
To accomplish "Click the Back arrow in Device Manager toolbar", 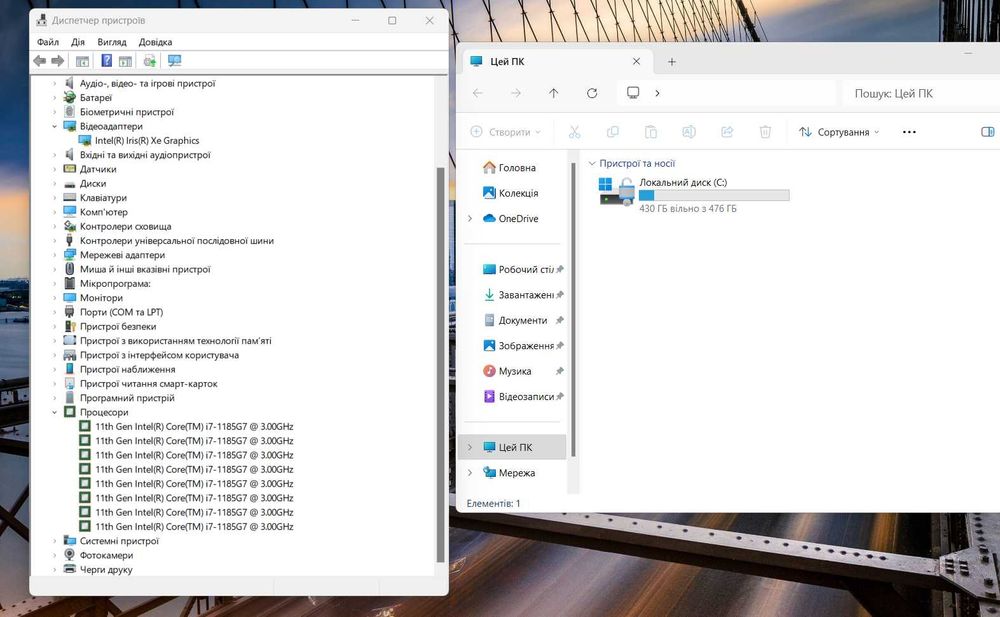I will pos(40,61).
